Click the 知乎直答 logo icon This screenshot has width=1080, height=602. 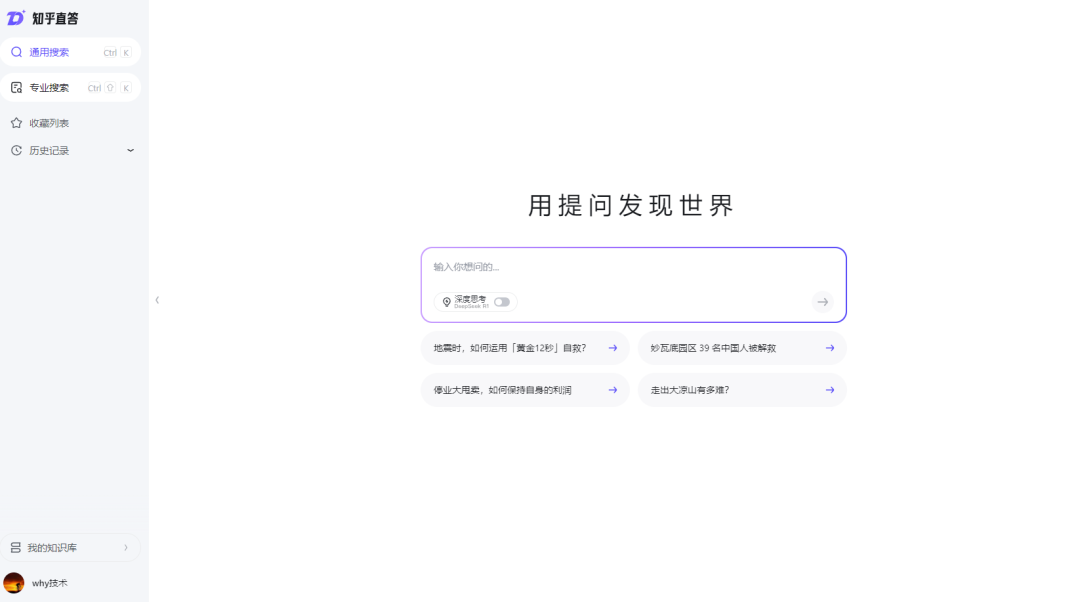click(16, 18)
